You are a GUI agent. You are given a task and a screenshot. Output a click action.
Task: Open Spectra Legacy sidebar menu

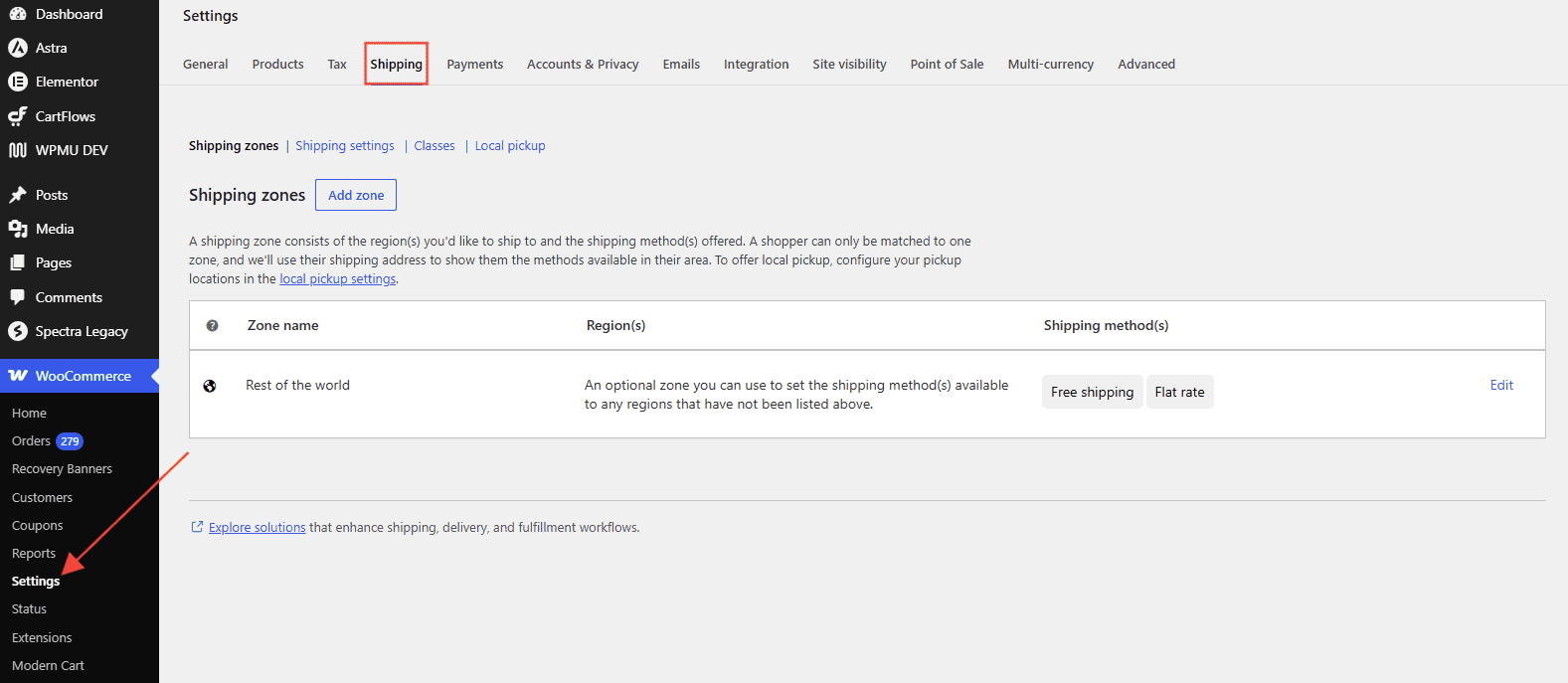point(80,331)
